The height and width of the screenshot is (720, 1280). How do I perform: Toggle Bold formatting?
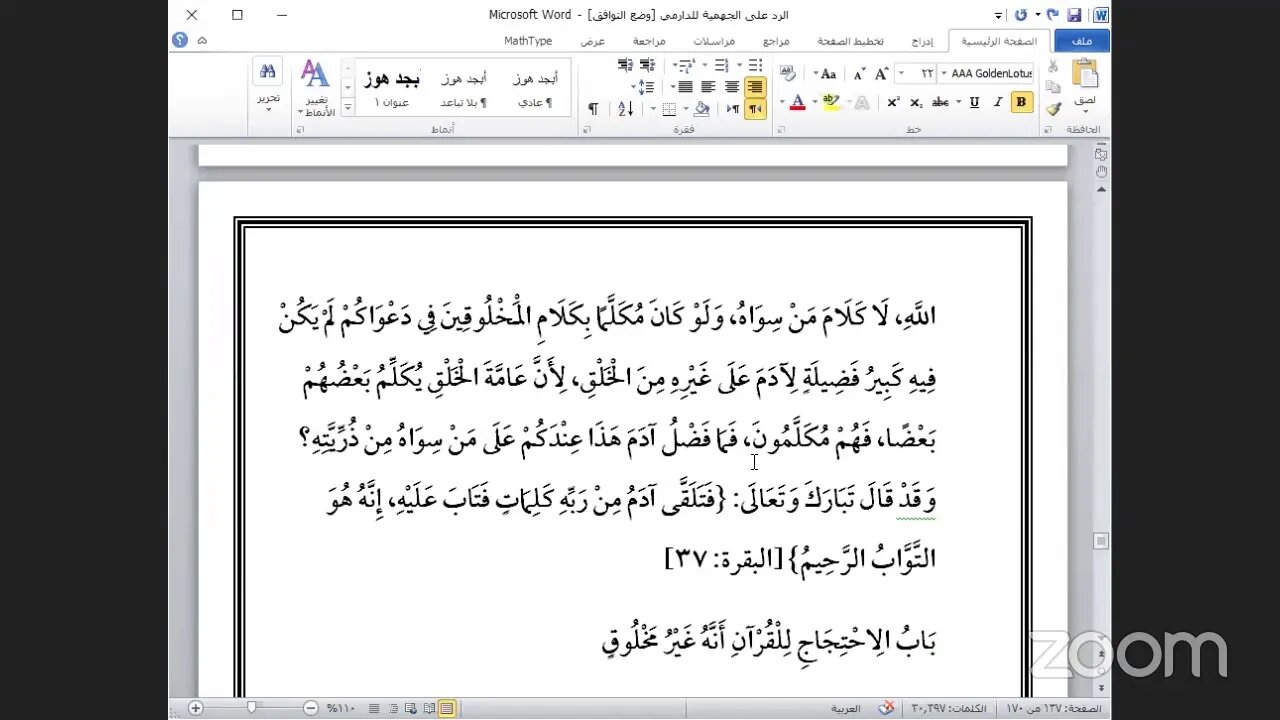[1021, 102]
